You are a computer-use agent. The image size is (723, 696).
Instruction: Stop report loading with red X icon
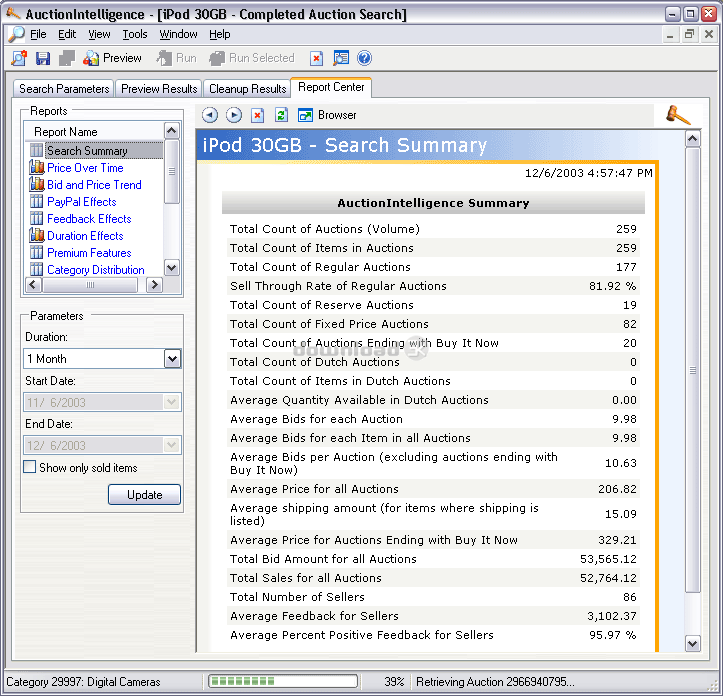257,115
